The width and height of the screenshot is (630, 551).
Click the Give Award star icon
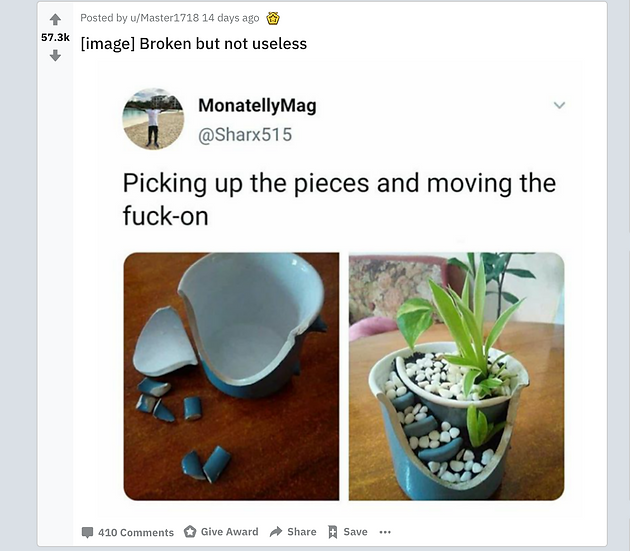pyautogui.click(x=190, y=532)
